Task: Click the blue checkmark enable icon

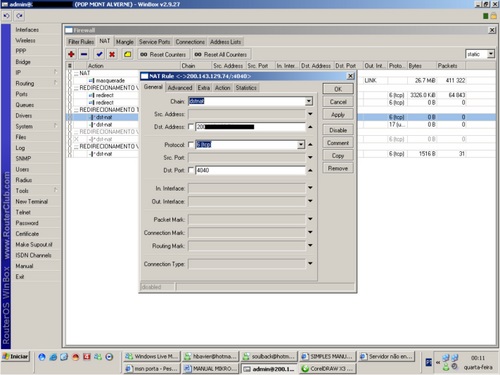Action: pos(99,54)
